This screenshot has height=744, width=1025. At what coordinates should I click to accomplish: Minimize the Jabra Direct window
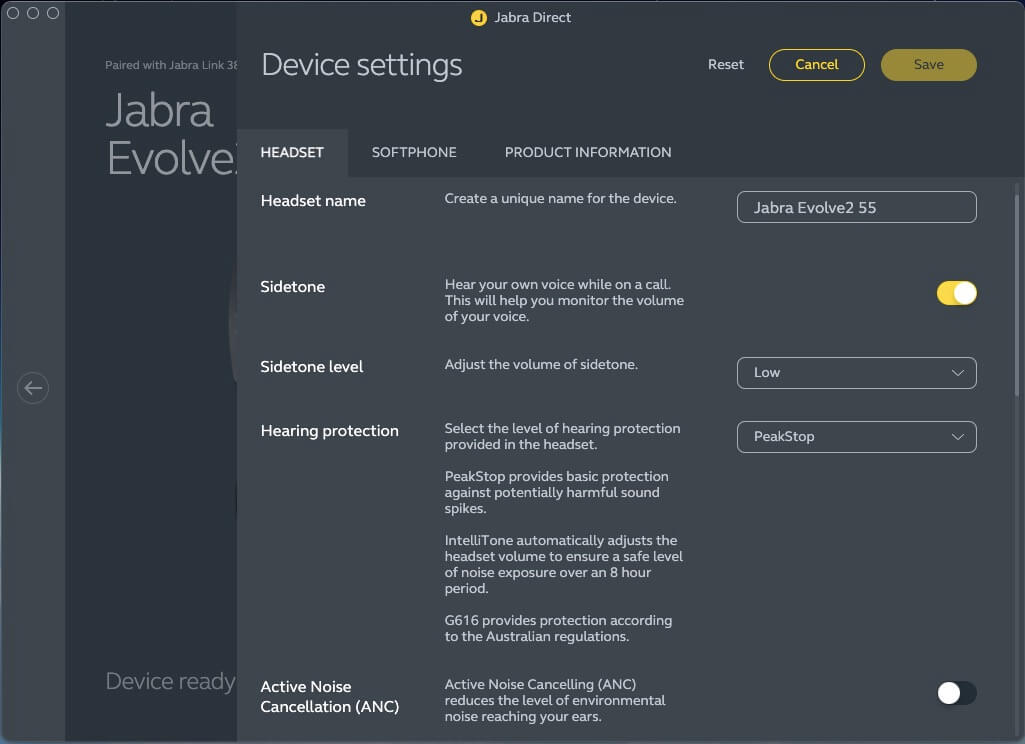coord(33,13)
